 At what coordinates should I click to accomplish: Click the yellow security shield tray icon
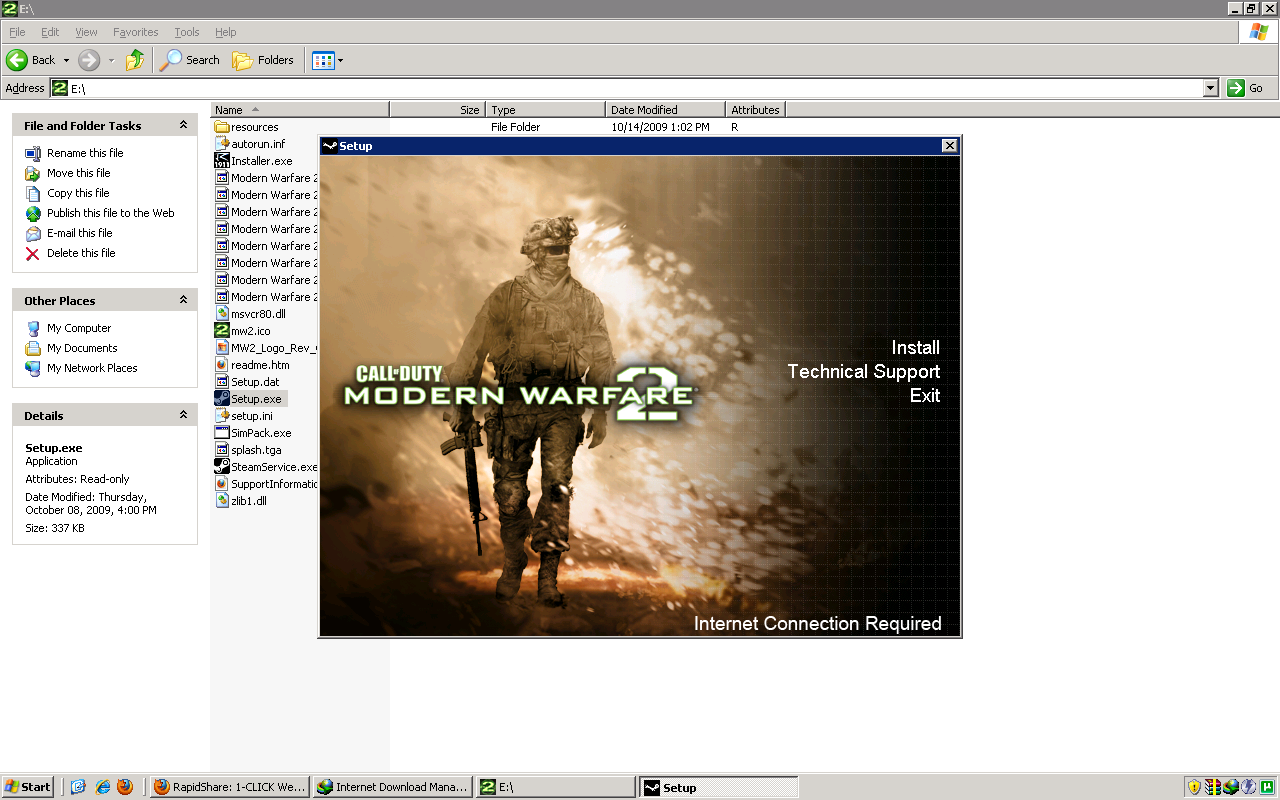pyautogui.click(x=1194, y=787)
